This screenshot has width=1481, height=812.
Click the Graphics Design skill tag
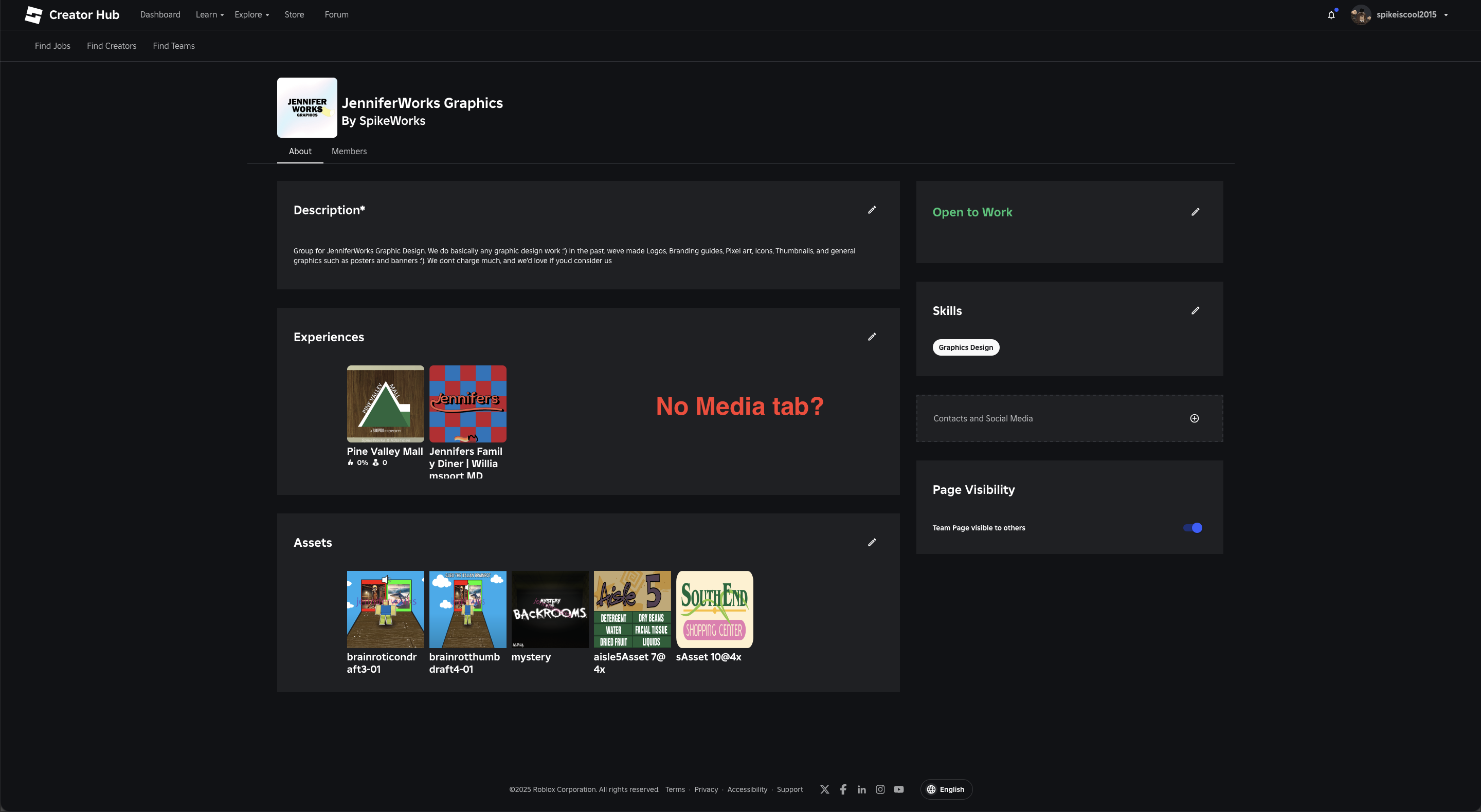(966, 348)
